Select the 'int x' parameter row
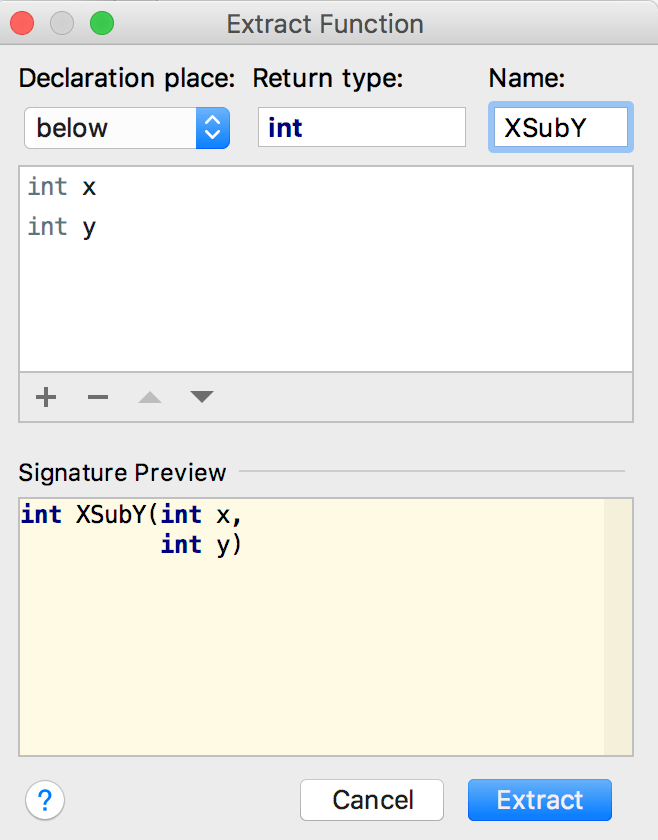This screenshot has height=840, width=658. pyautogui.click(x=326, y=187)
